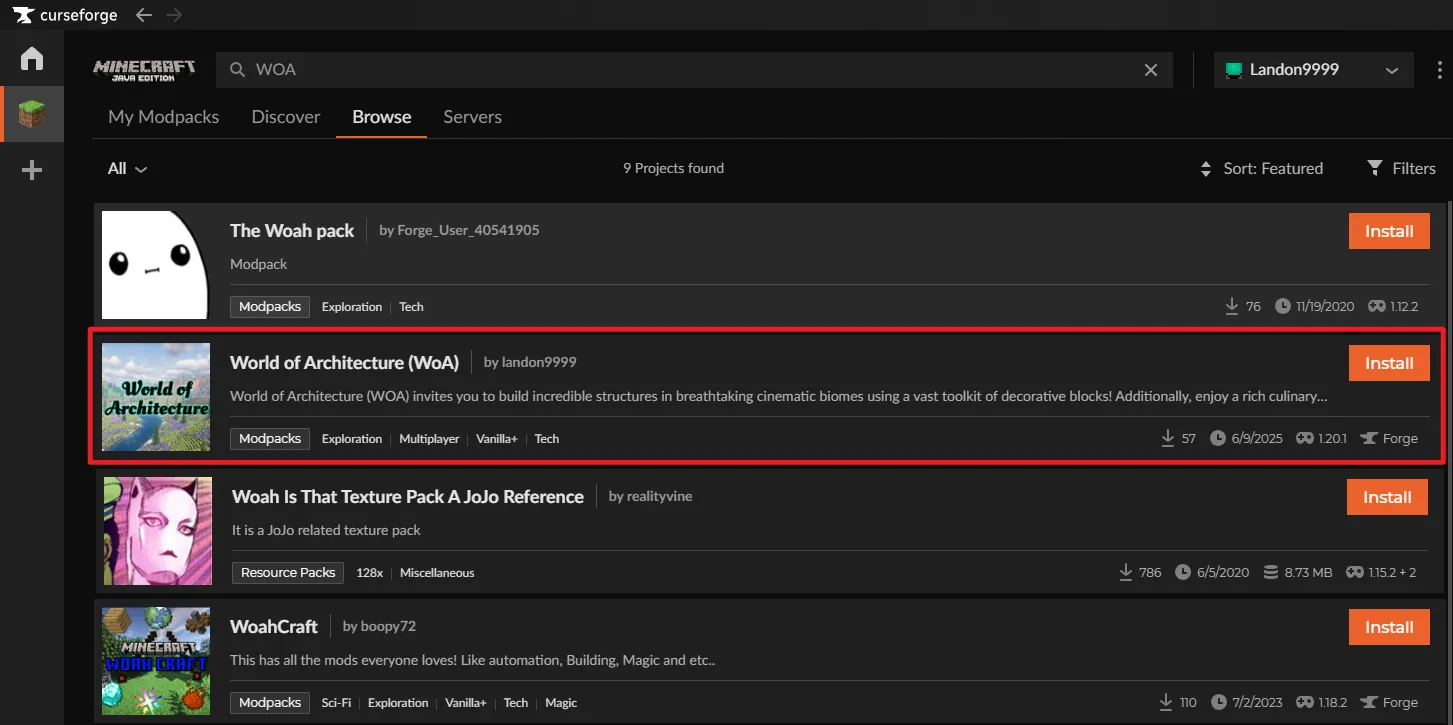
Task: Click Modpacks tag on World of Architecture
Action: click(270, 439)
